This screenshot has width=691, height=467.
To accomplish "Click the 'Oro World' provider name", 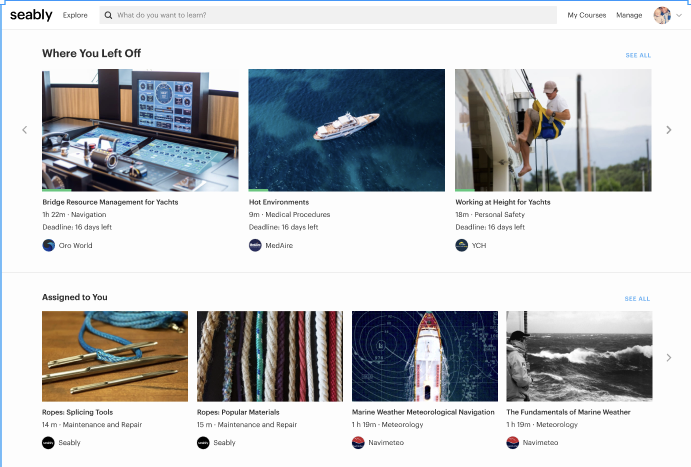I will tap(75, 245).
